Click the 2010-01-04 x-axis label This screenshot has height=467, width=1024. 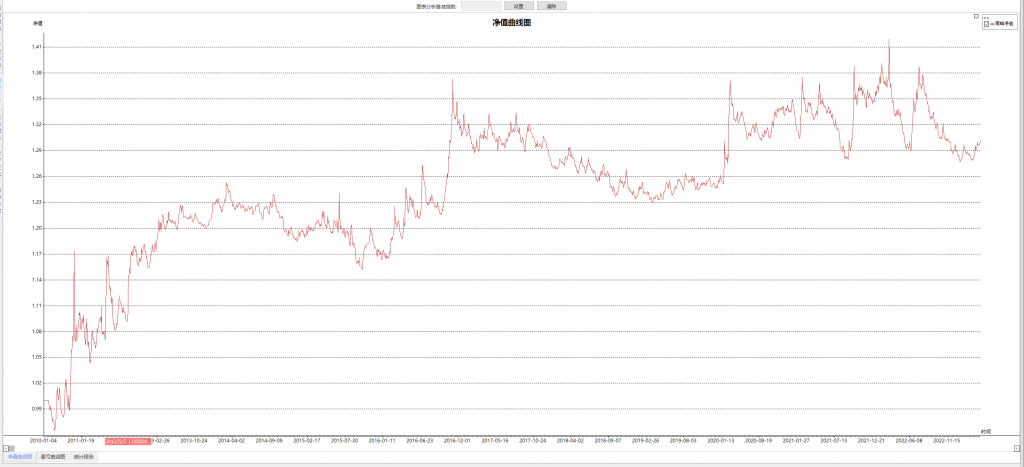click(x=43, y=440)
